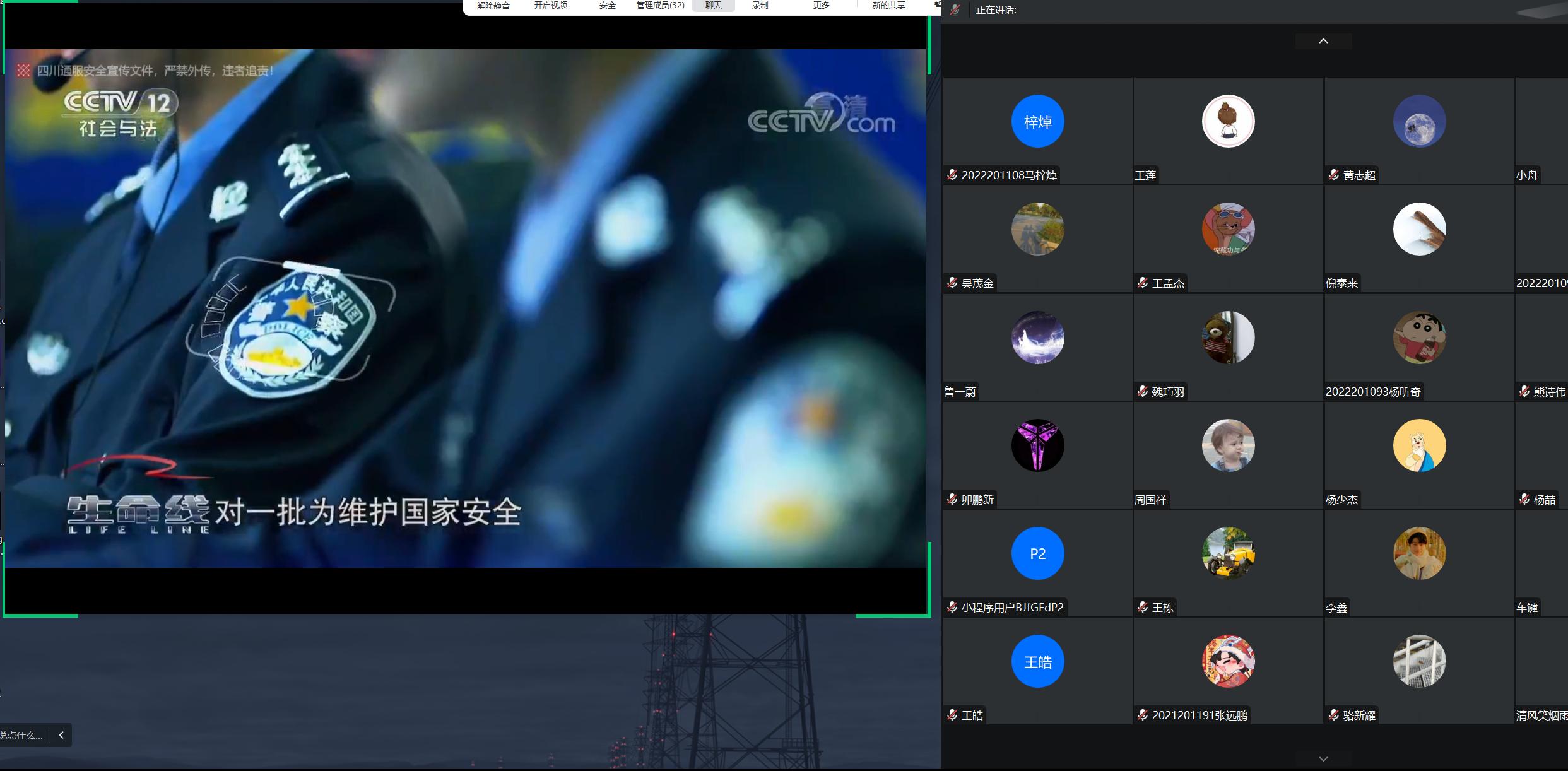Click 解除静音 to unmute microphone
Screen dimensions: 1568x771
coord(493,6)
